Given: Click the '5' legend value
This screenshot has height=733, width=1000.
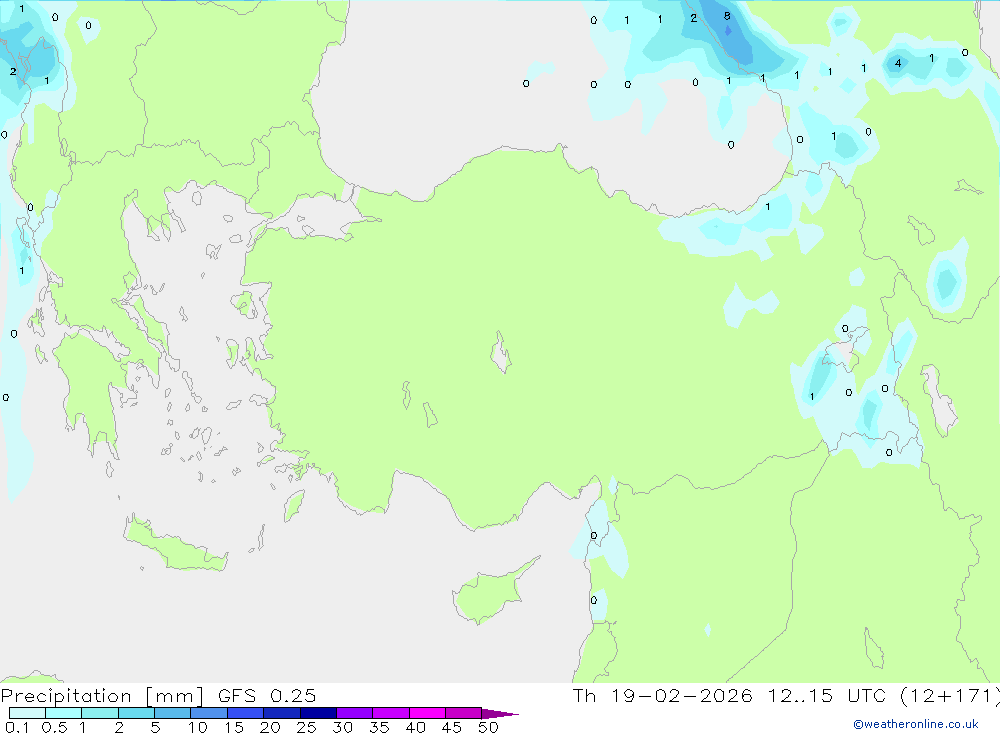Looking at the screenshot, I should point(155,727).
